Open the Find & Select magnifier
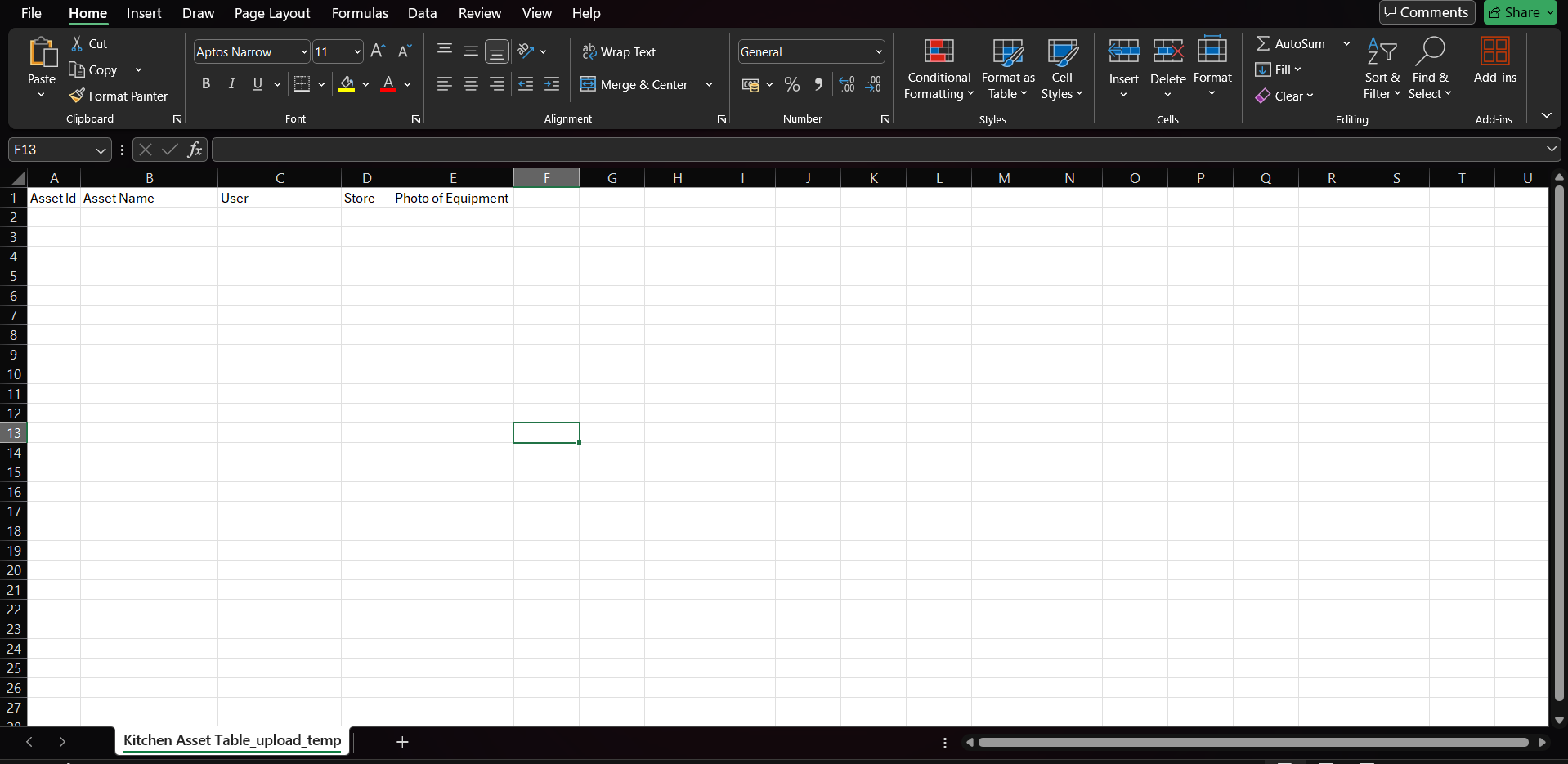Screen dimensions: 1568x764 pos(1429,52)
